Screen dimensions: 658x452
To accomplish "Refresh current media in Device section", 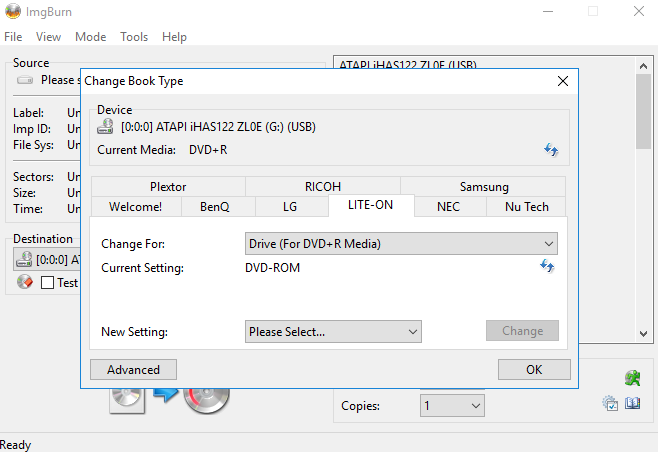I will click(x=551, y=150).
